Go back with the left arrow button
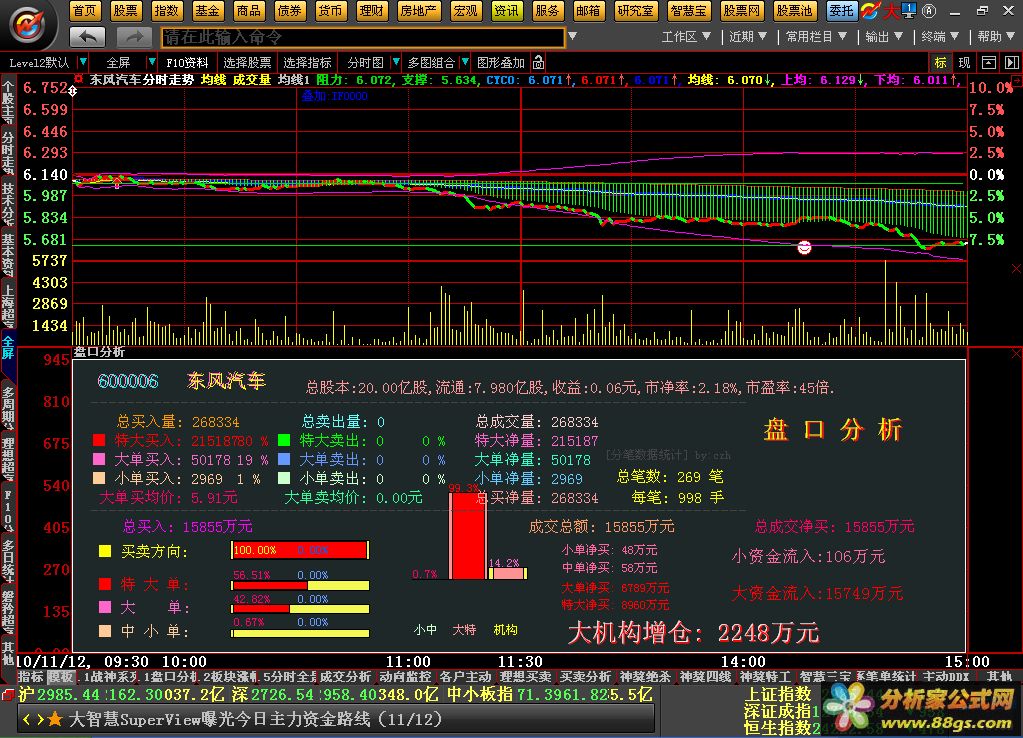1023x738 pixels. 87,37
